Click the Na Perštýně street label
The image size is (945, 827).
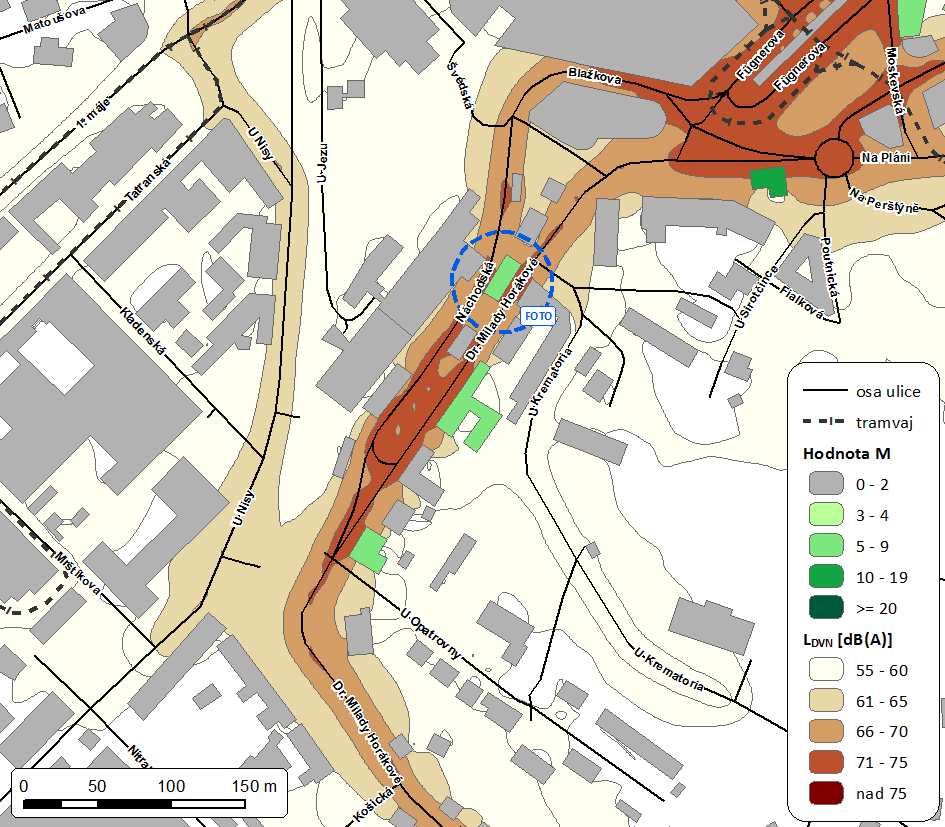[x=884, y=200]
